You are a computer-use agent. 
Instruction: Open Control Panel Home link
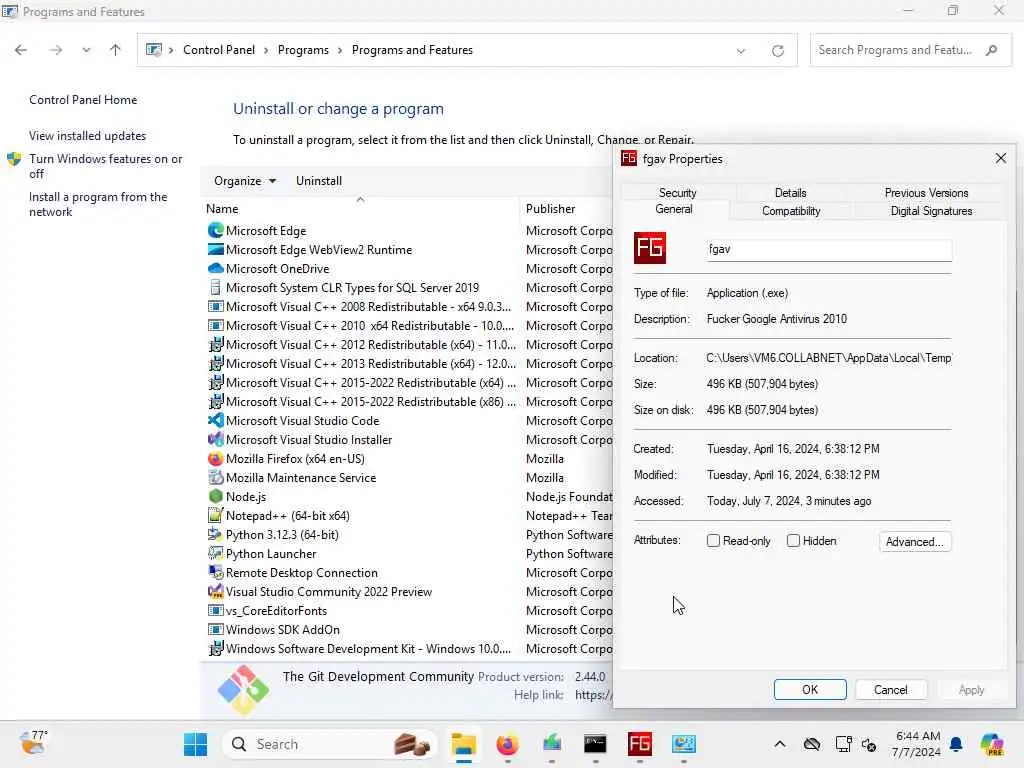click(x=83, y=100)
